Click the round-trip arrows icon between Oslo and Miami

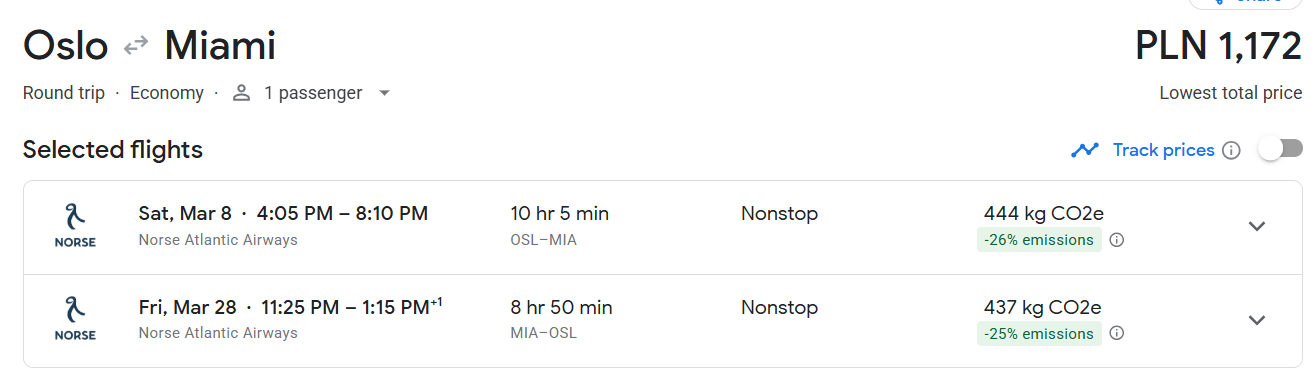pos(136,46)
